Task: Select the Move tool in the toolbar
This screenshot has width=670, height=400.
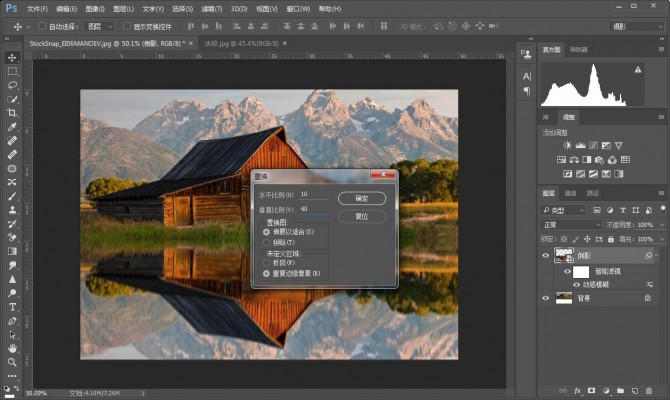Action: [12, 57]
